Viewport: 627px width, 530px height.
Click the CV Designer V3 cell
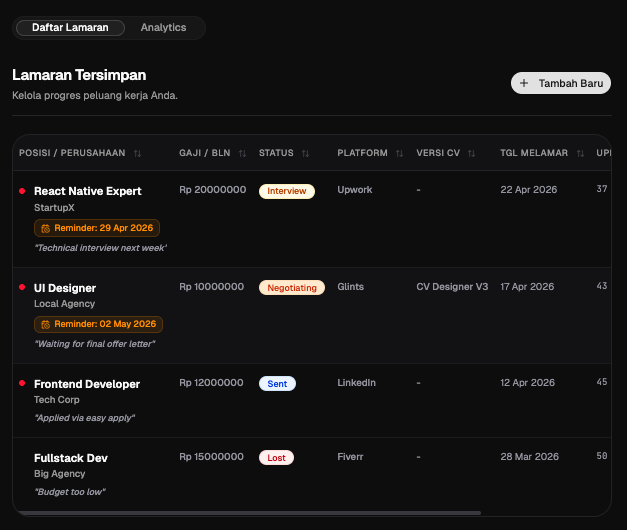point(452,287)
